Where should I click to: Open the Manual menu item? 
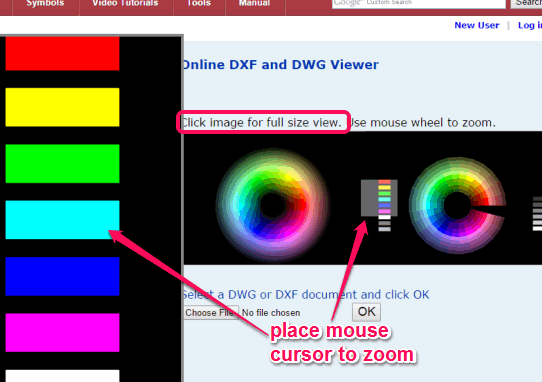point(255,4)
